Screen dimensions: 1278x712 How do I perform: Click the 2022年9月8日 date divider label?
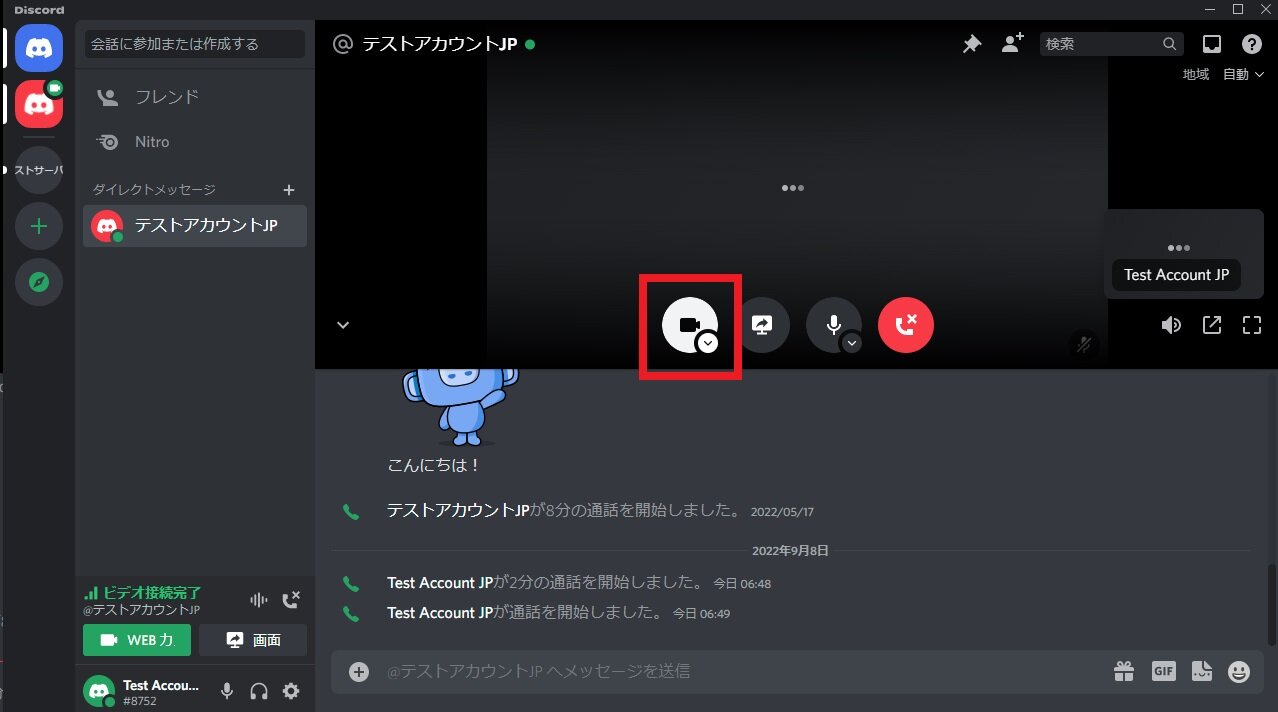[790, 550]
